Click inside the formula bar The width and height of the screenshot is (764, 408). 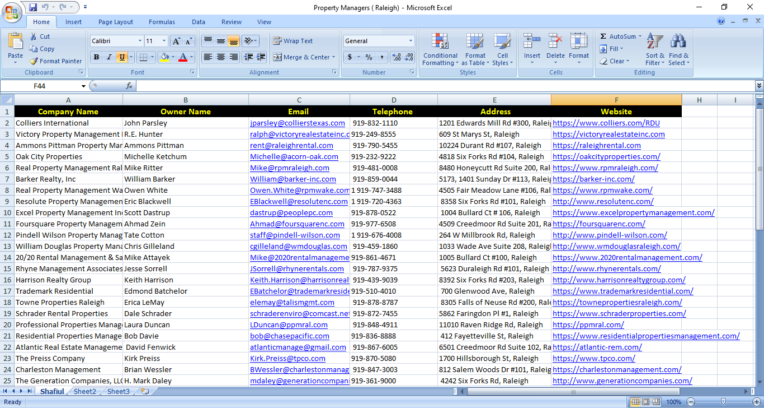point(445,86)
